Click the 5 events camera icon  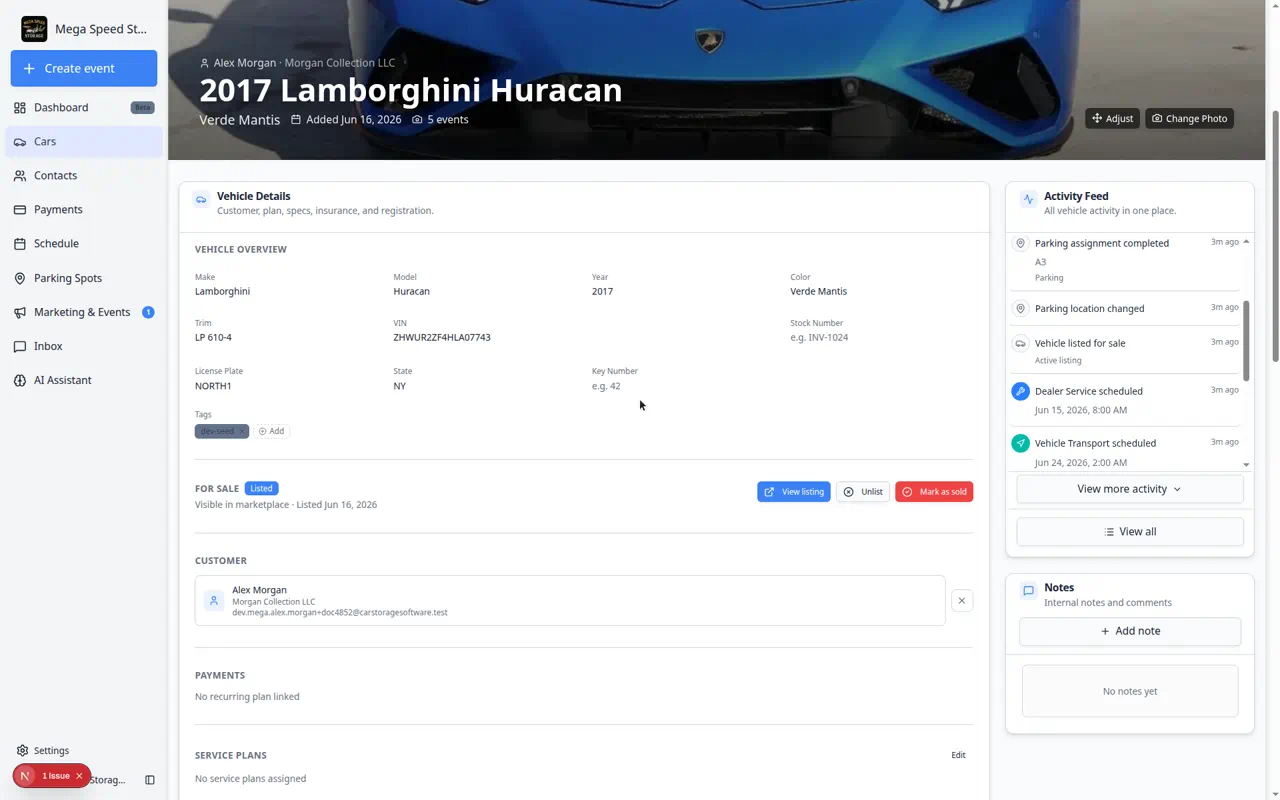(x=417, y=119)
